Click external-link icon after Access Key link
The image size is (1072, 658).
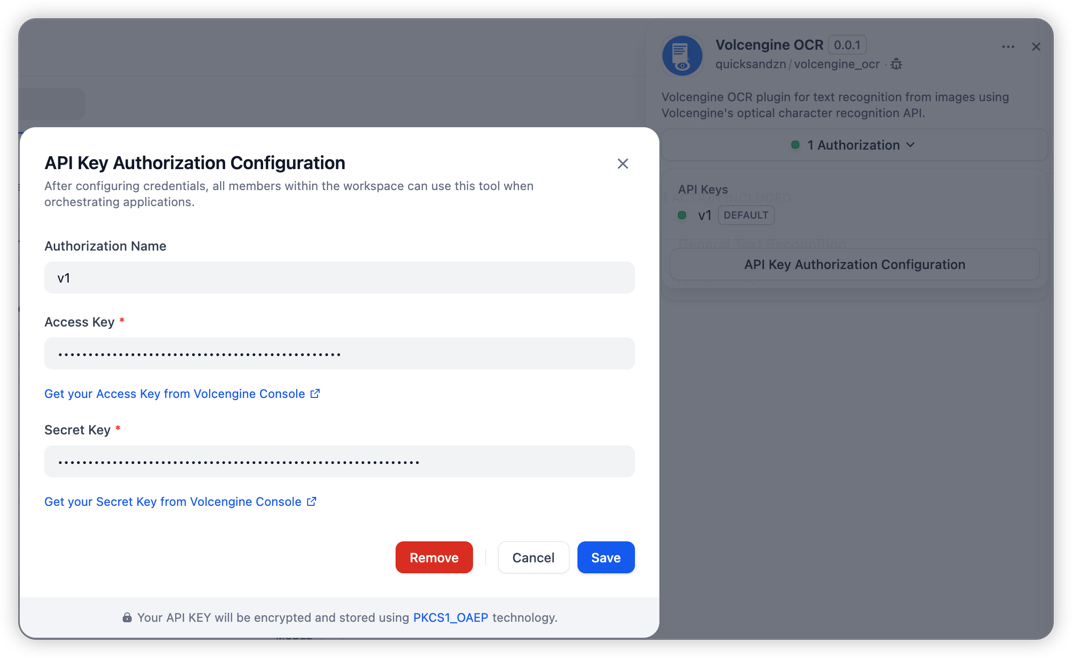[x=315, y=394]
